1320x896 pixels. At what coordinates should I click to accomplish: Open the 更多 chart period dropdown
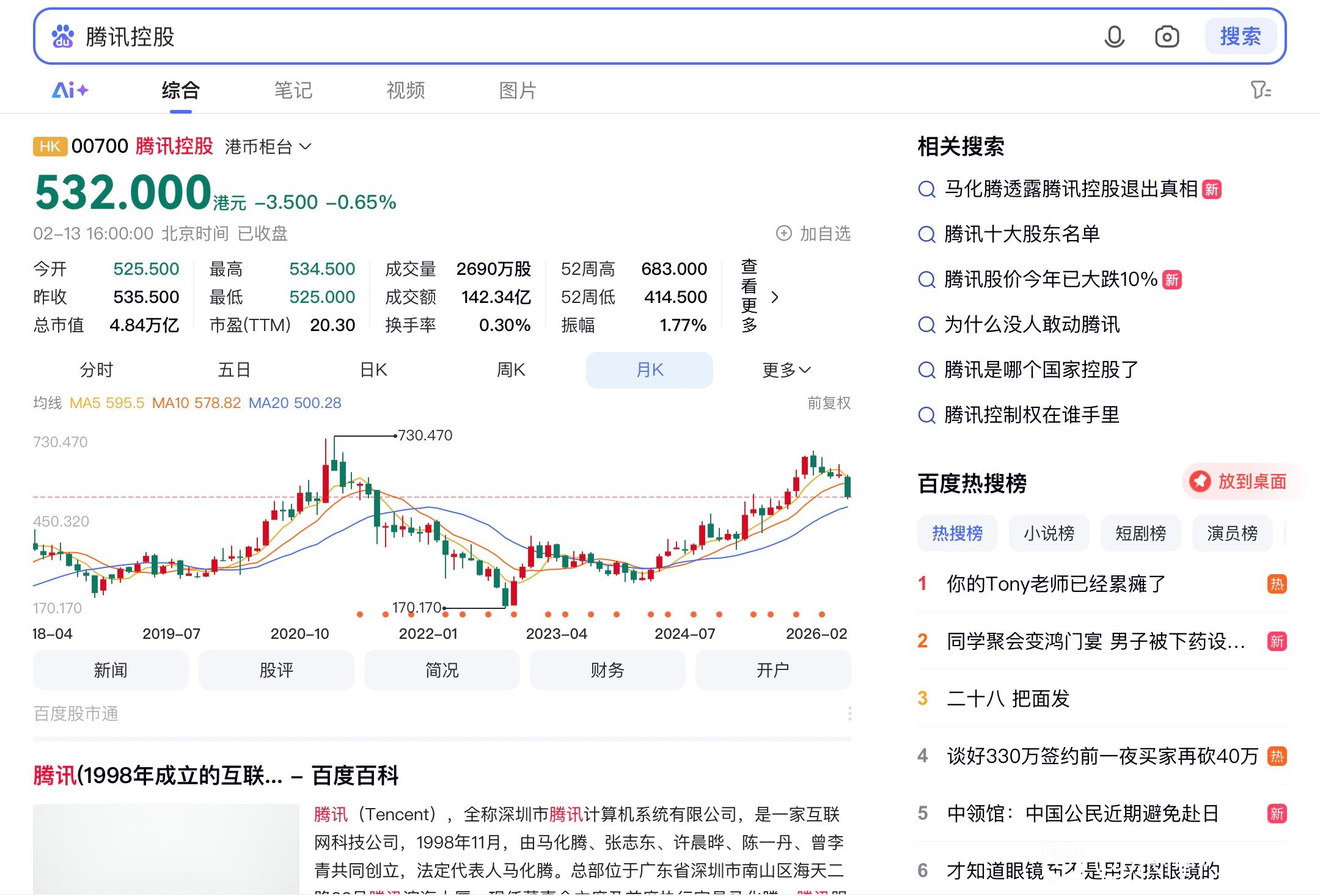pyautogui.click(x=786, y=370)
